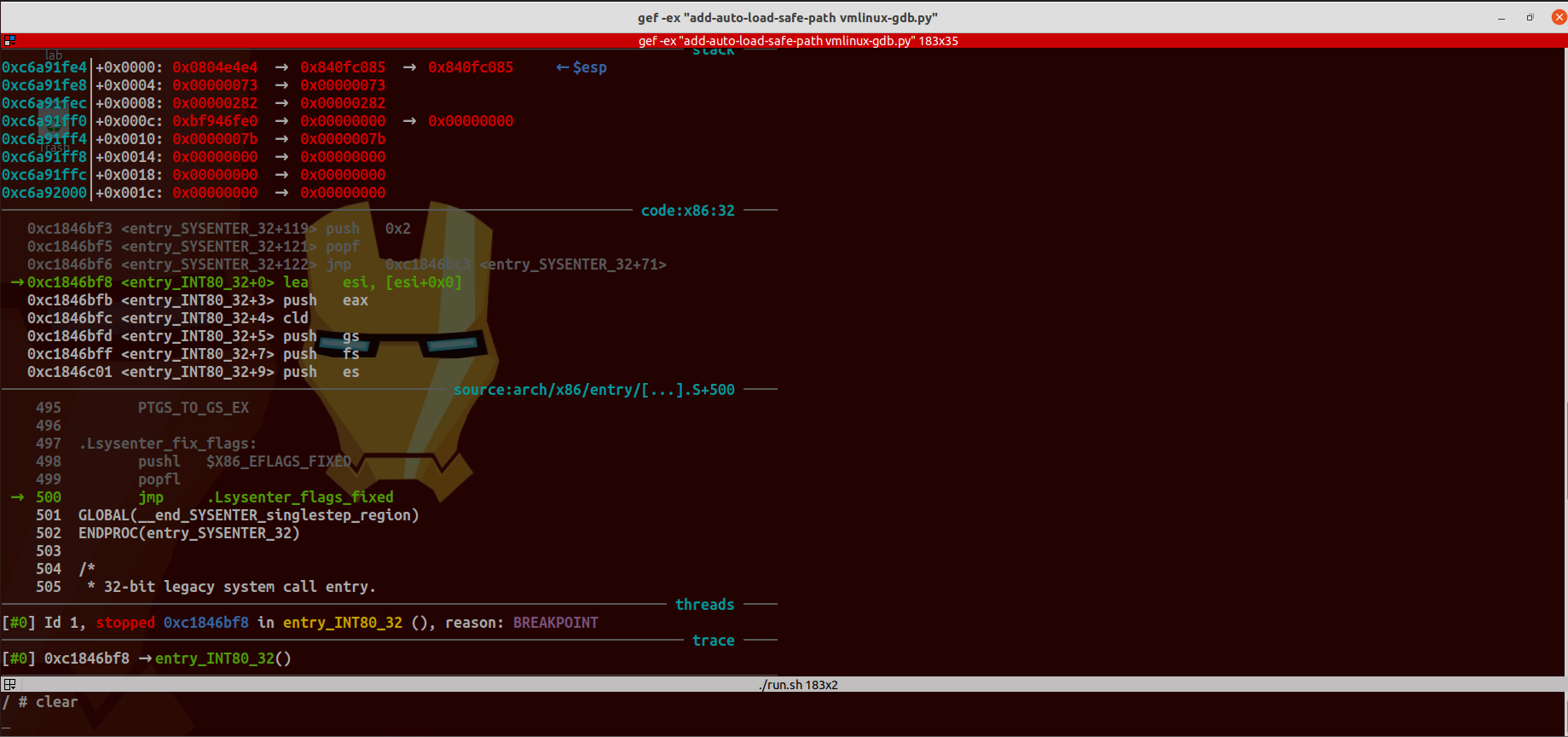Close the gef terminal window
Viewport: 1568px width, 737px height.
click(1558, 17)
